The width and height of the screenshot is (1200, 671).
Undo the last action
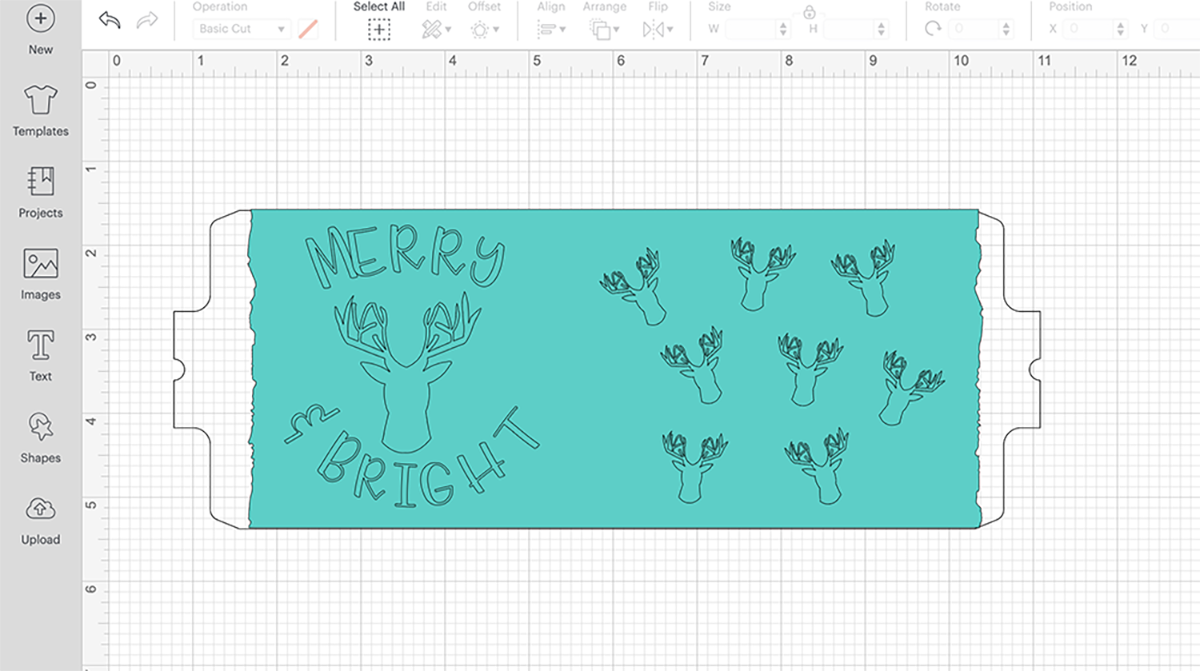(x=110, y=20)
